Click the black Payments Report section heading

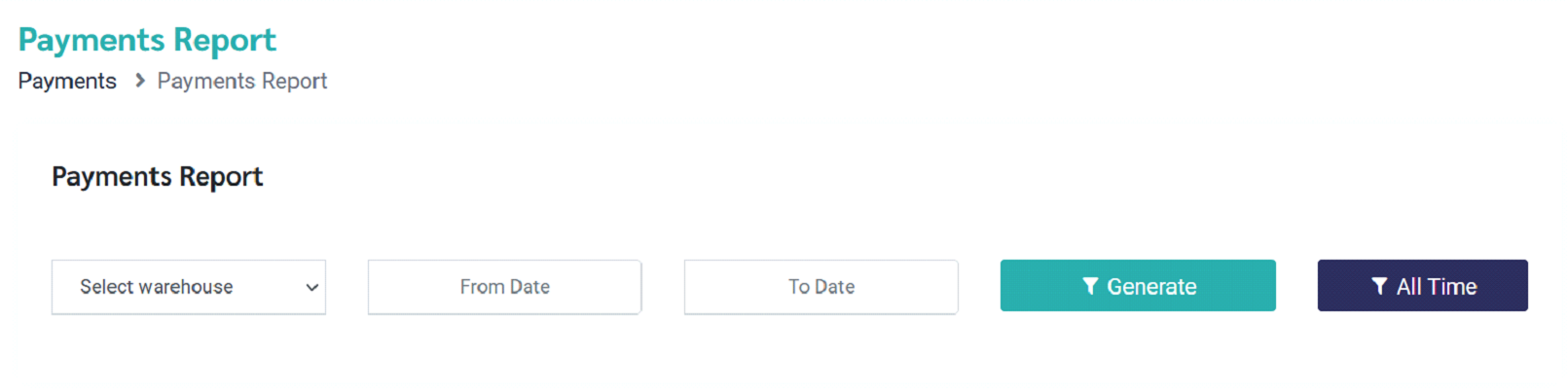(158, 176)
